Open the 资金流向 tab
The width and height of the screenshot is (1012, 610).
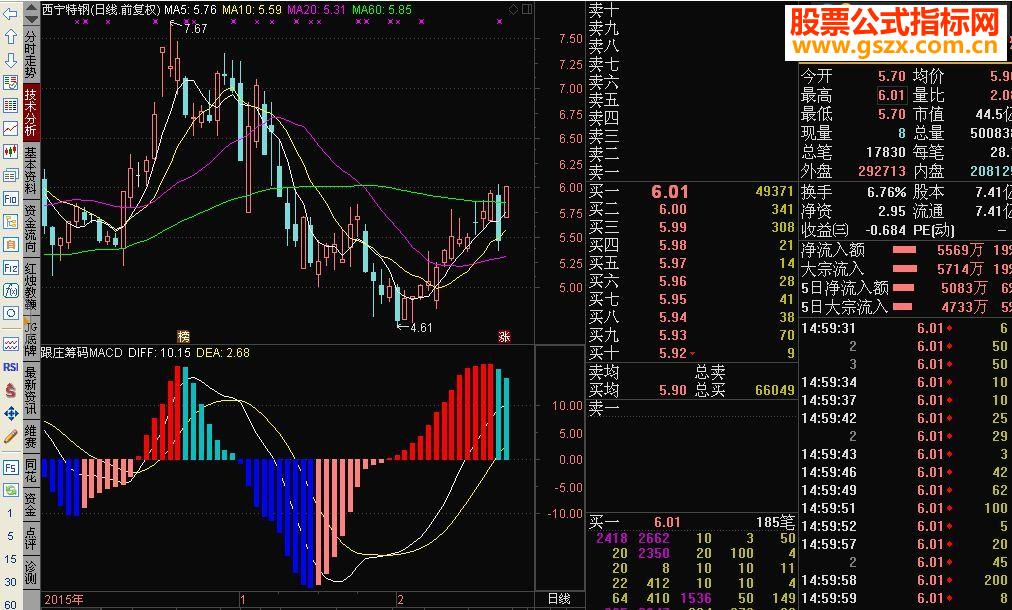click(x=31, y=229)
